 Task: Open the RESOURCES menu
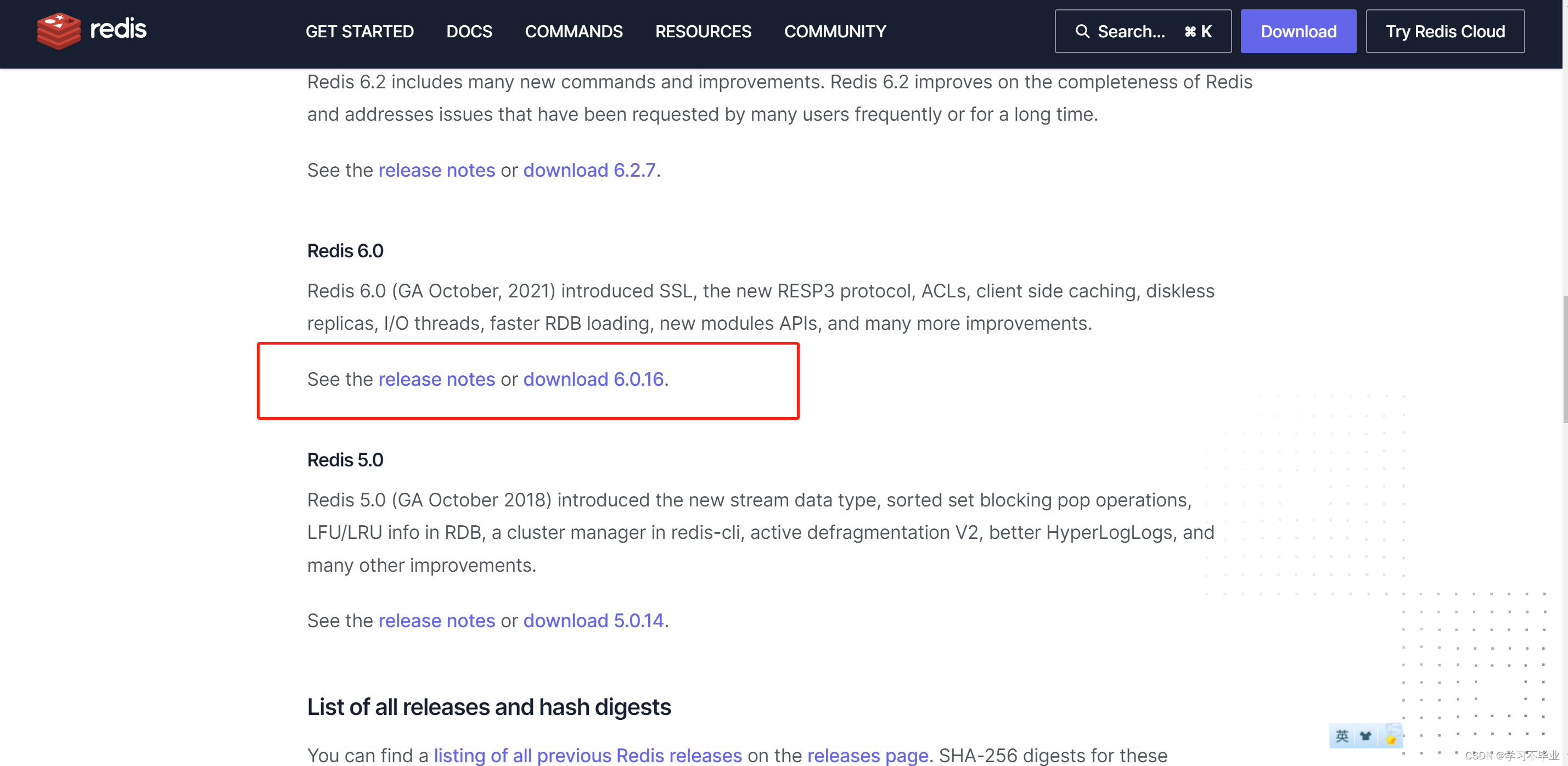tap(703, 32)
